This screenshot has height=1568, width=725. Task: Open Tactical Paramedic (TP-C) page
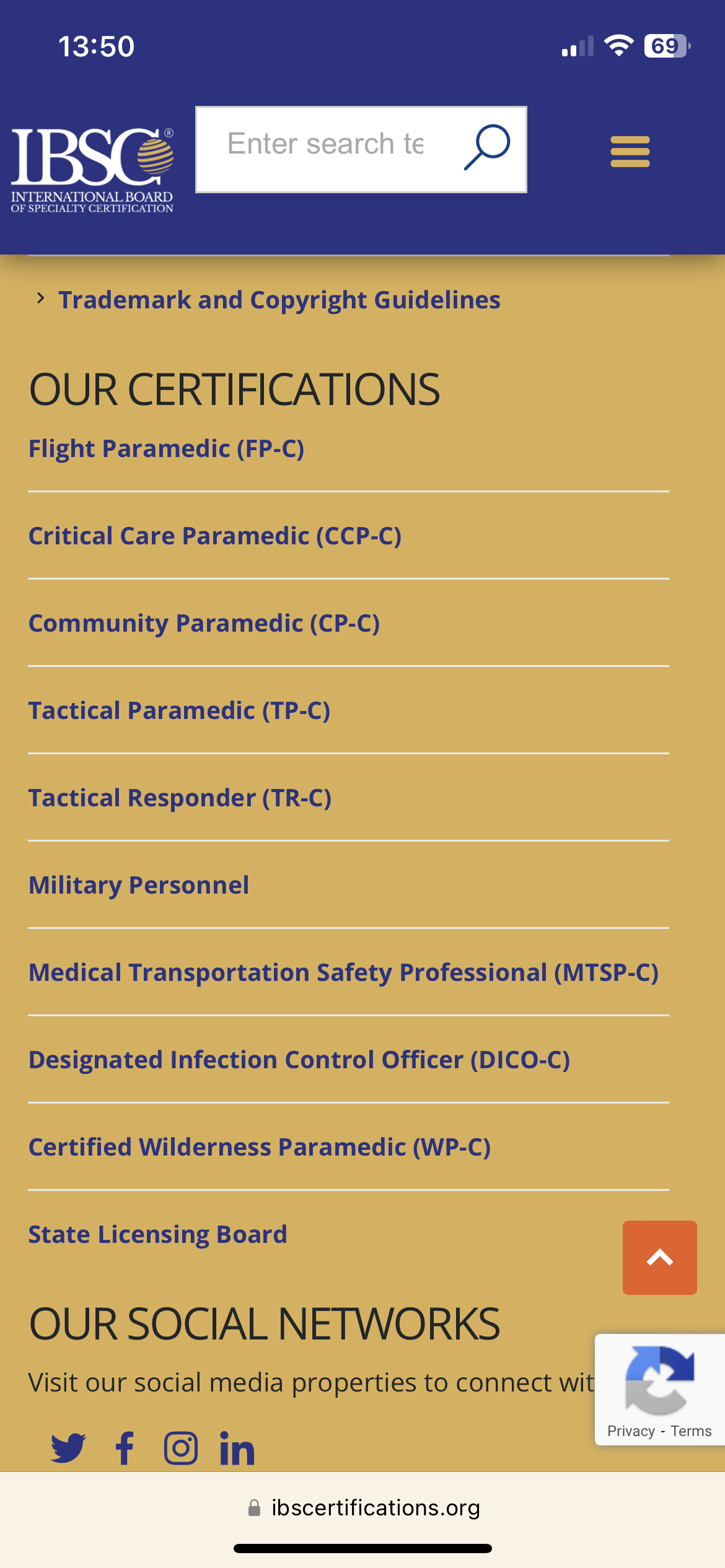(180, 710)
